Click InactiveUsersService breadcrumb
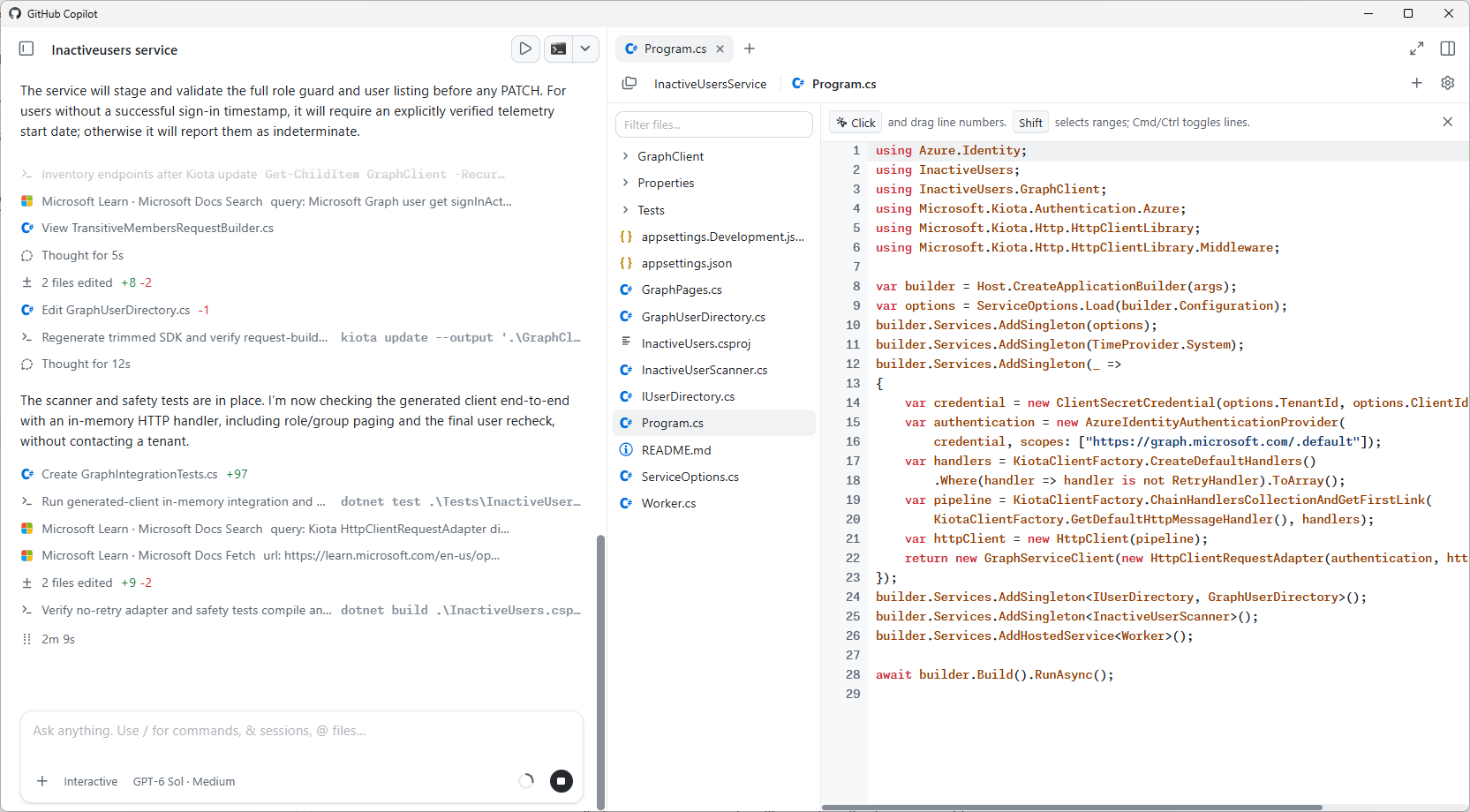The width and height of the screenshot is (1470, 812). pyautogui.click(x=710, y=84)
